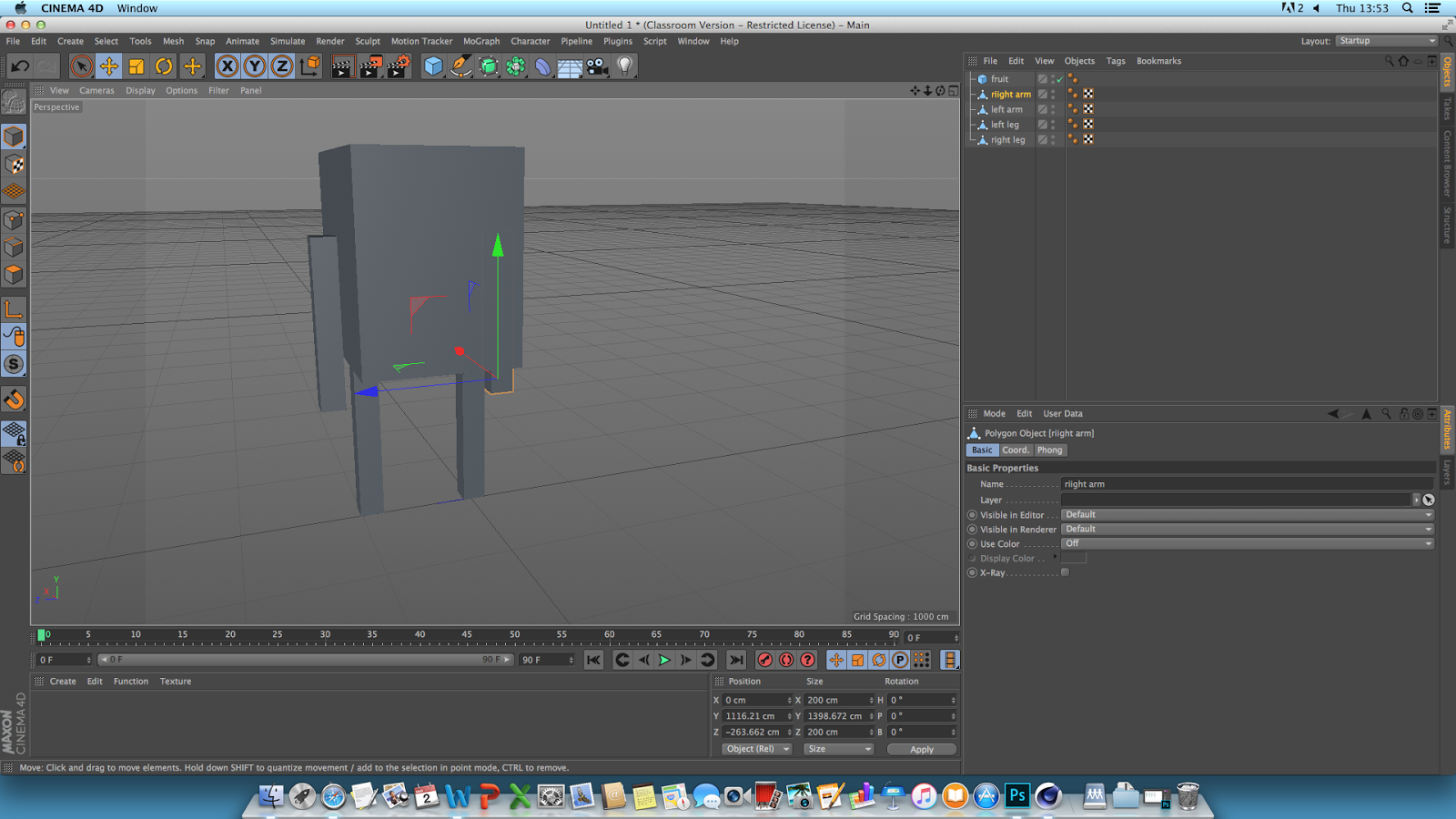Click the Undo arrow icon
This screenshot has width=1456, height=819.
point(20,66)
